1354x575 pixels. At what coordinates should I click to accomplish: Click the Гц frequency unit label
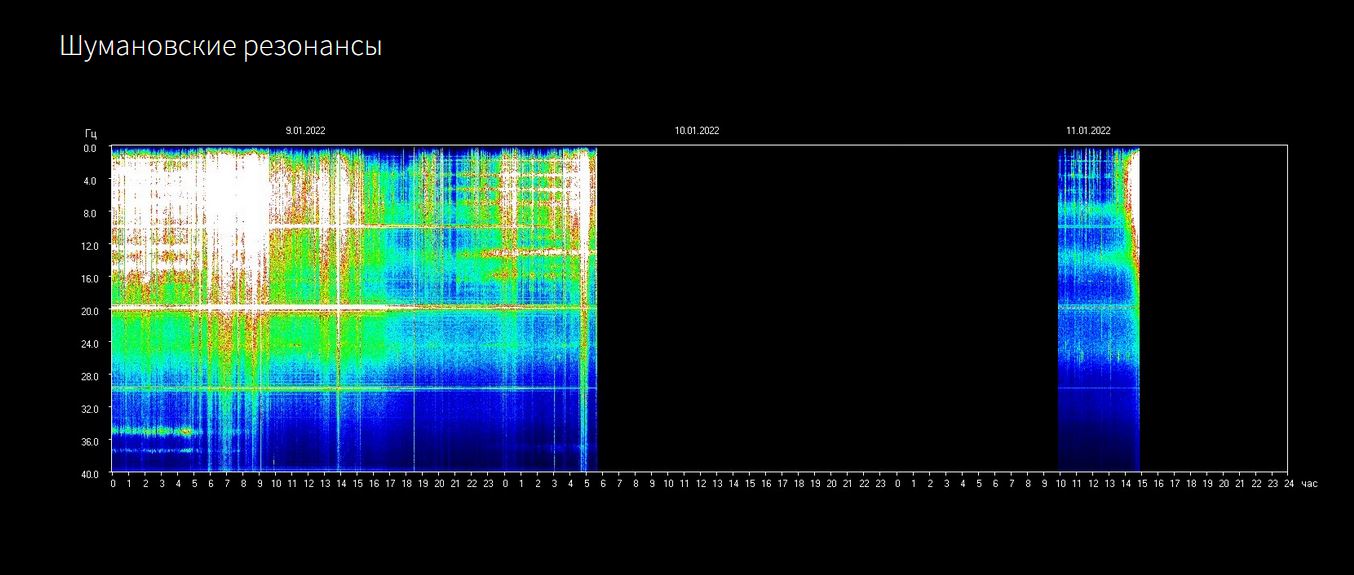tap(91, 133)
